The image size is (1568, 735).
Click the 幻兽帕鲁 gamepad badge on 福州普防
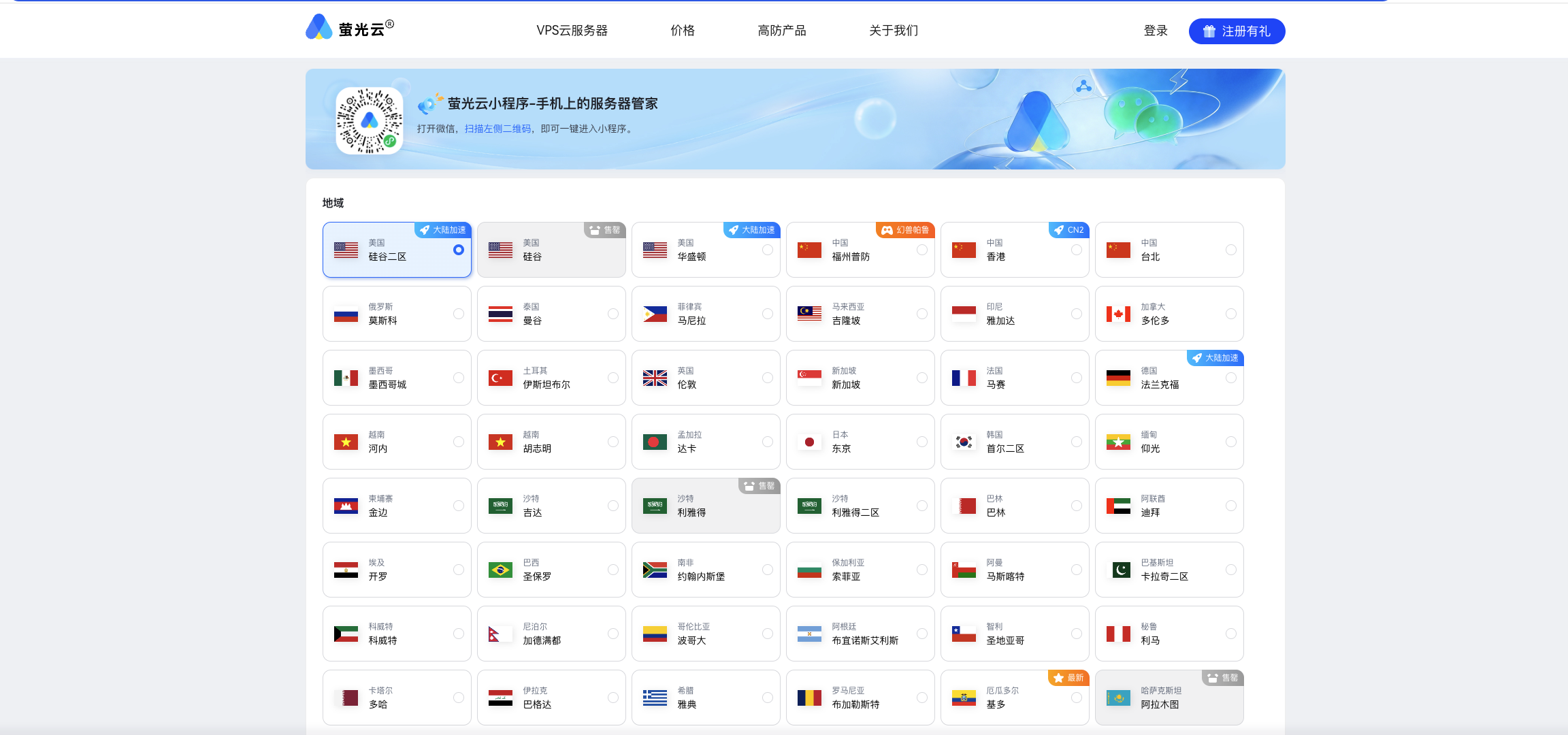click(x=904, y=230)
